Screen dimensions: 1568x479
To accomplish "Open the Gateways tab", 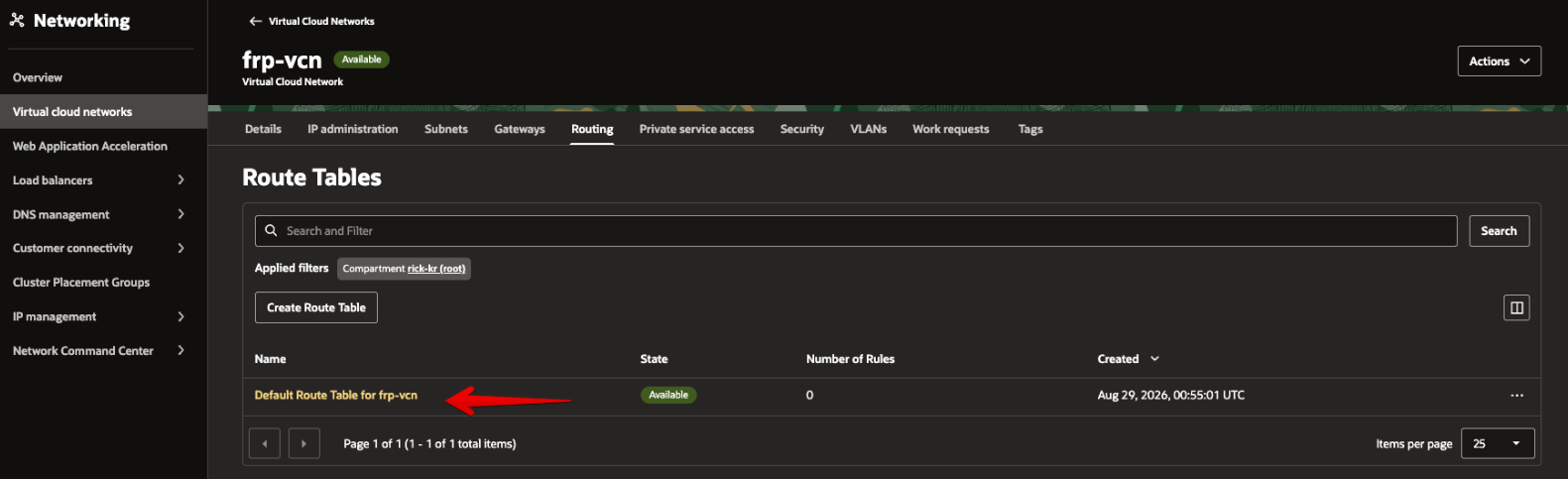I will click(x=520, y=129).
